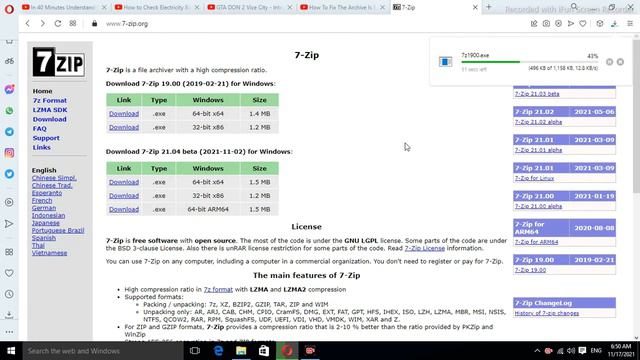The height and width of the screenshot is (360, 640).
Task: Open 7-Zip 21.02 alpha news link
Action: click(x=538, y=122)
